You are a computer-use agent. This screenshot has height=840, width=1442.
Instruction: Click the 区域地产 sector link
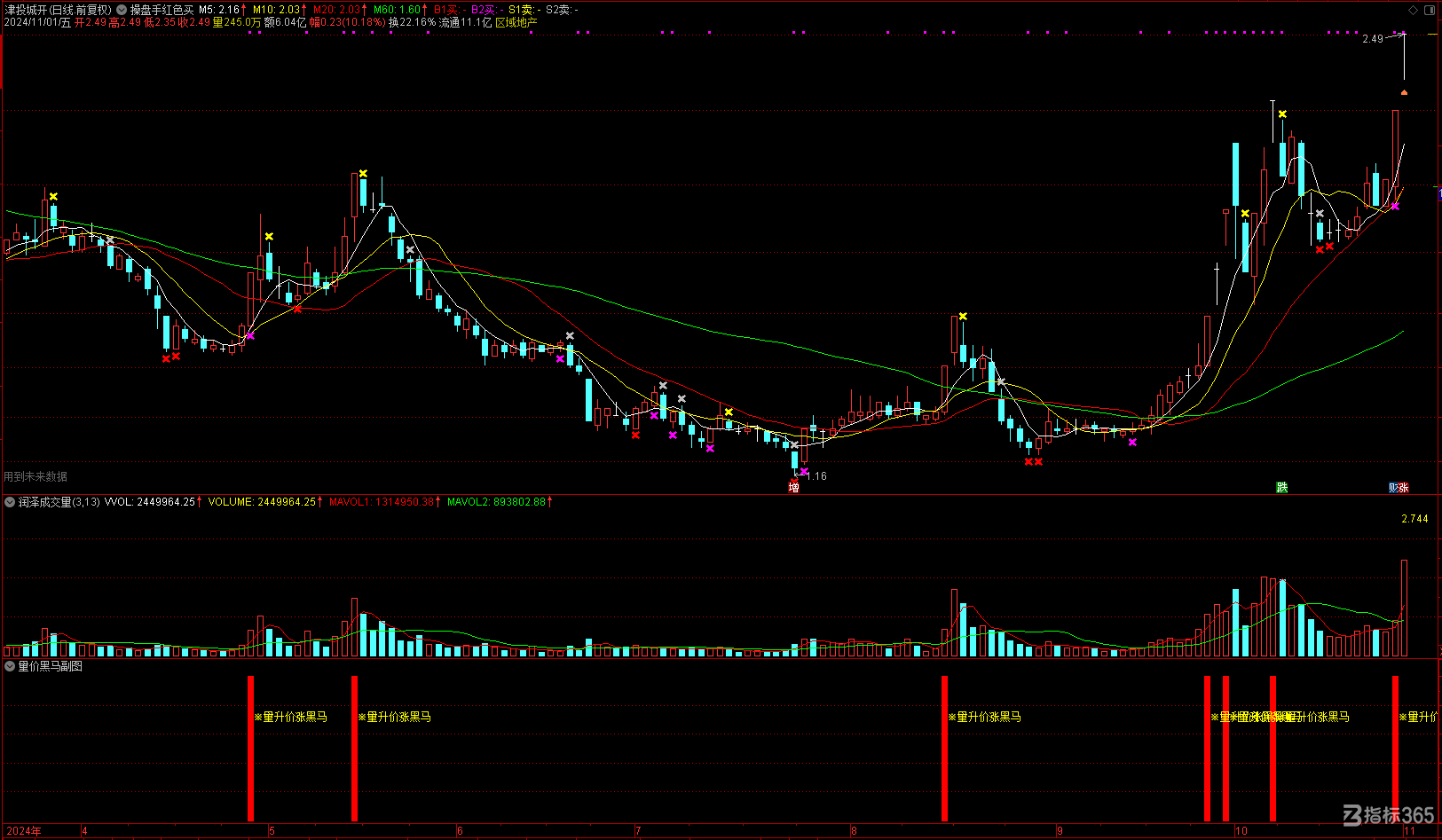click(516, 22)
